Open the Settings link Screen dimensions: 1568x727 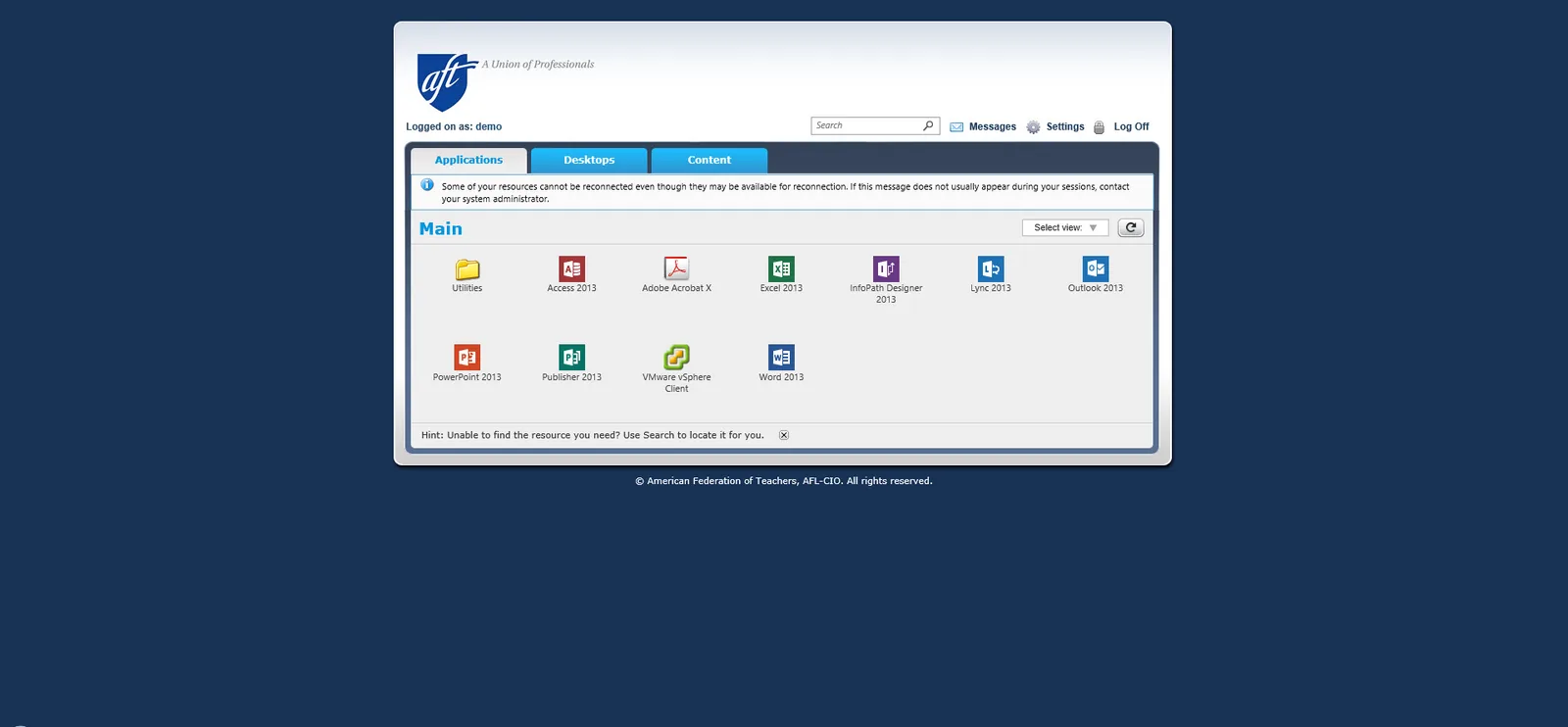(1065, 126)
